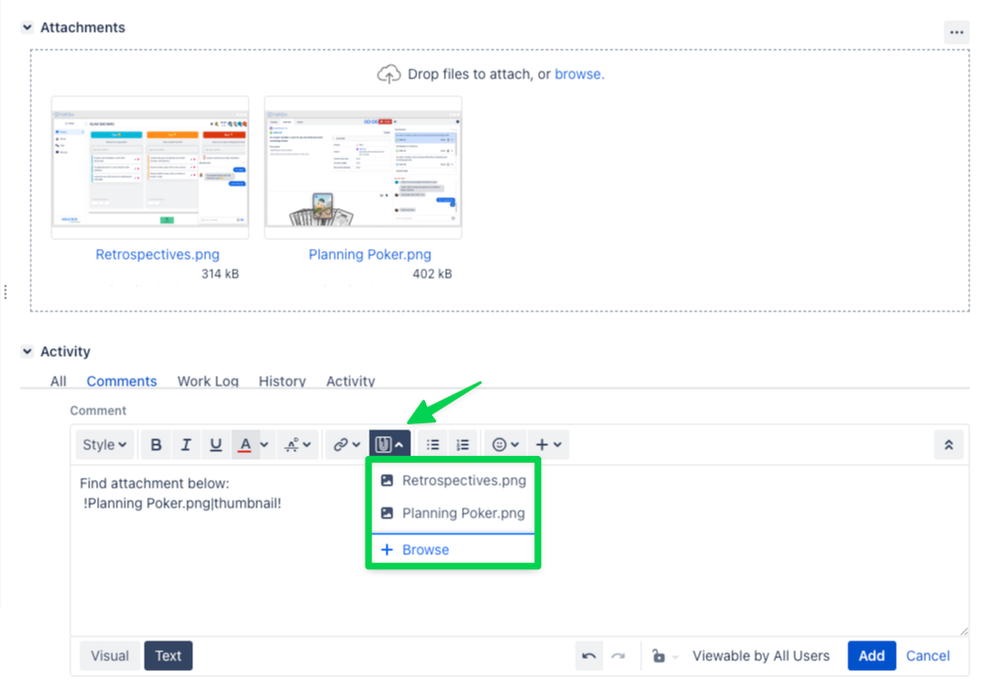Open the insert-other dropdown arrow

(557, 445)
